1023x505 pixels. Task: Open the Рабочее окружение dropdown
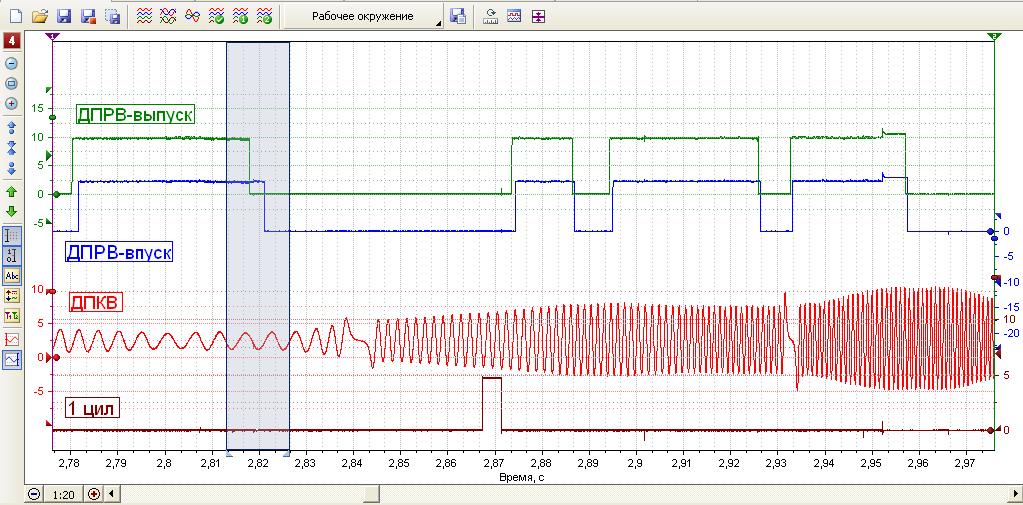[363, 16]
